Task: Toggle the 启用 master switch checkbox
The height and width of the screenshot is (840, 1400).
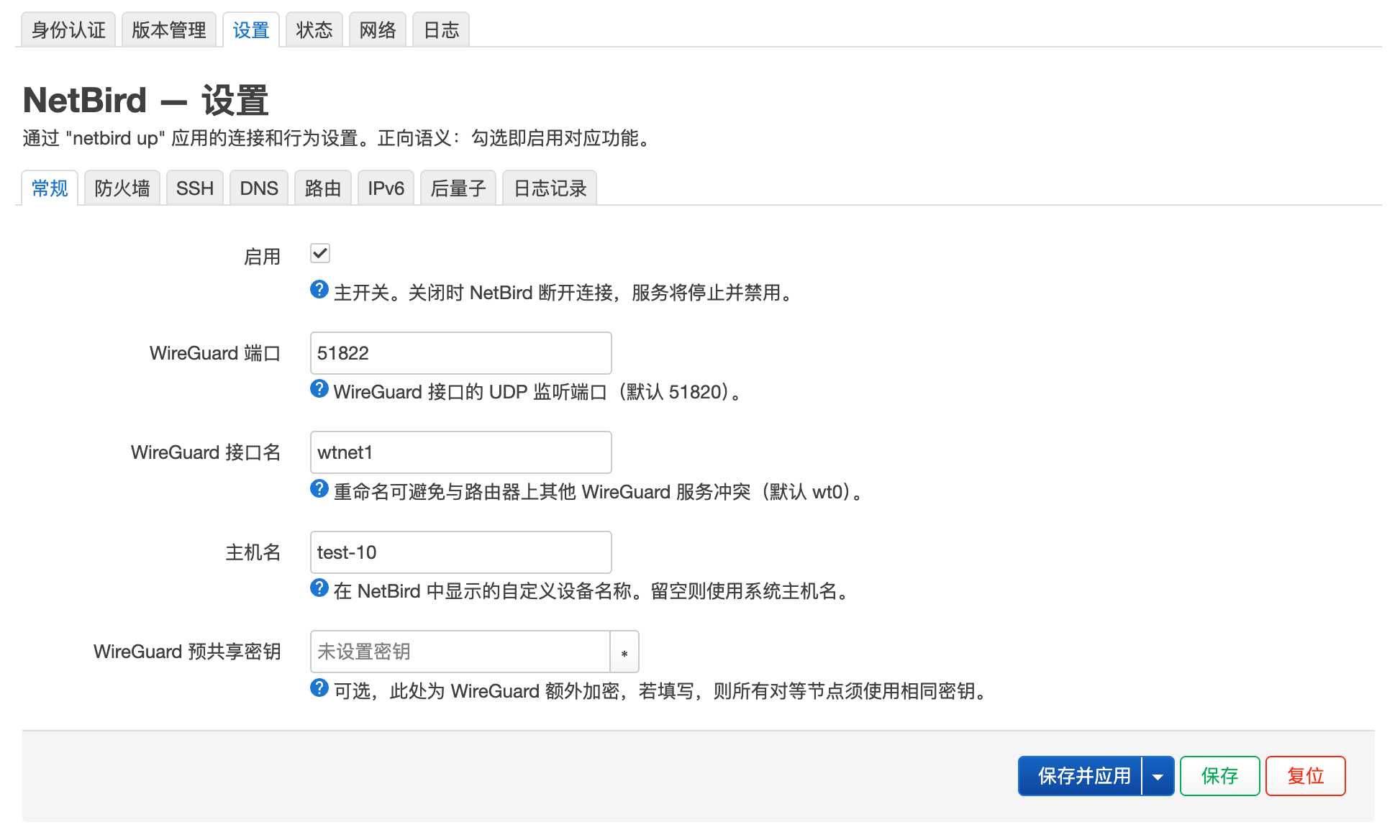Action: pyautogui.click(x=320, y=253)
